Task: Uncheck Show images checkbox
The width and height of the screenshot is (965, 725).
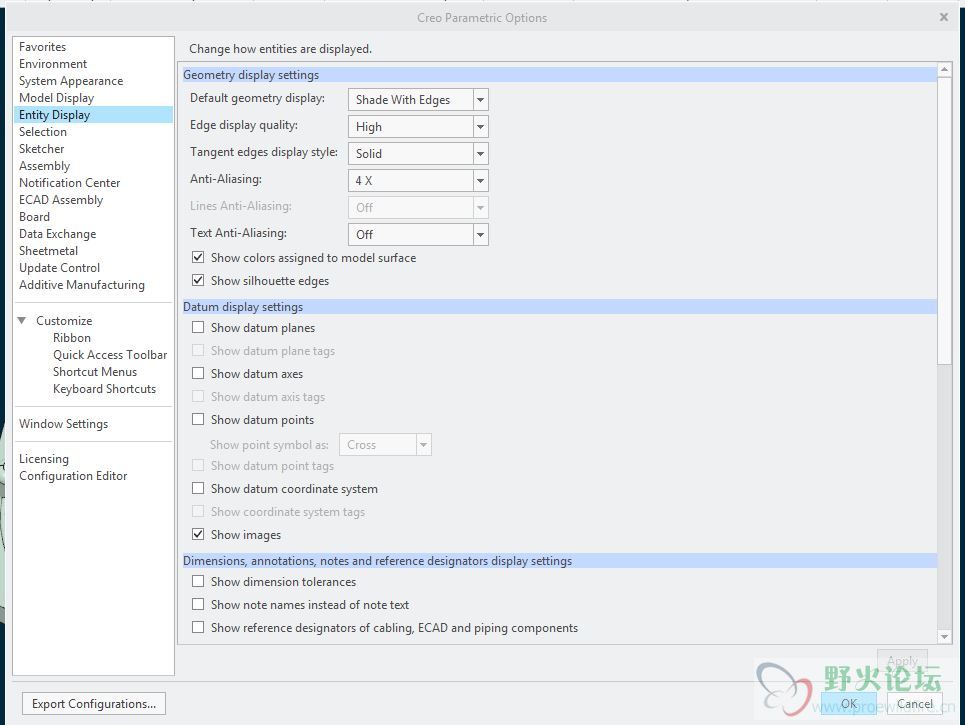Action: tap(198, 535)
